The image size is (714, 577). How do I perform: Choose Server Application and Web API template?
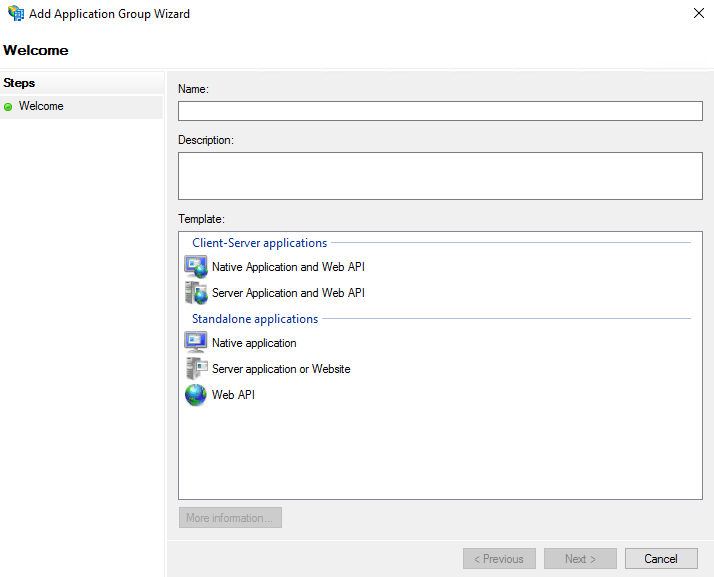[x=288, y=293]
